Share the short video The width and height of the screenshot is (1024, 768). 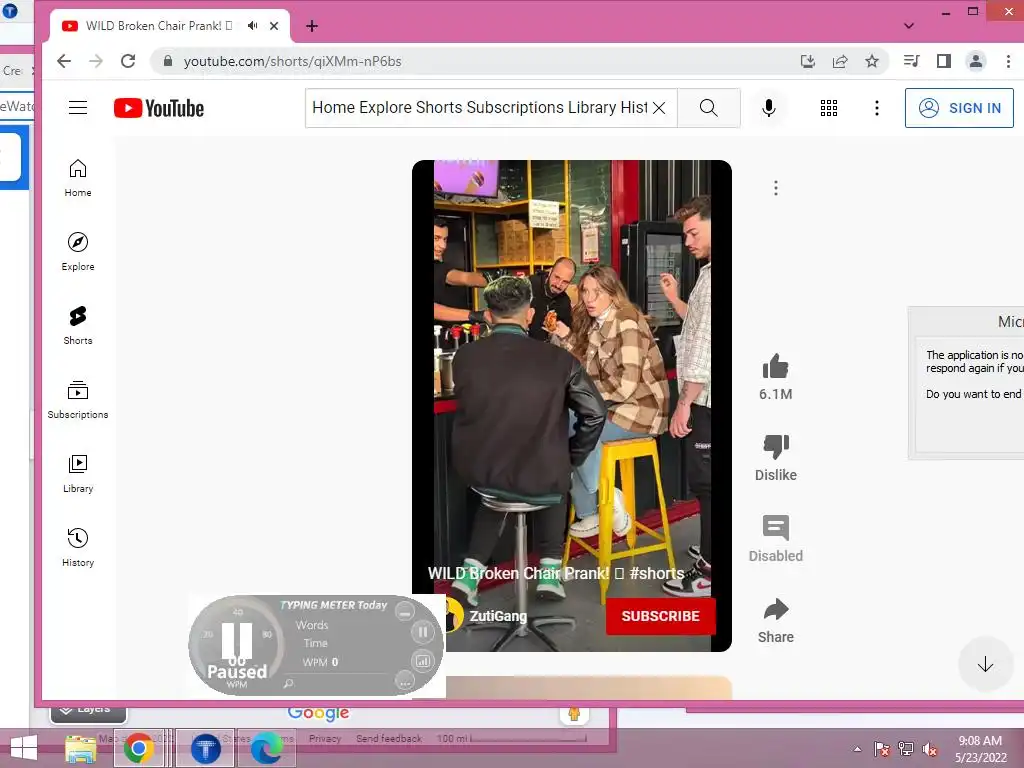775,609
